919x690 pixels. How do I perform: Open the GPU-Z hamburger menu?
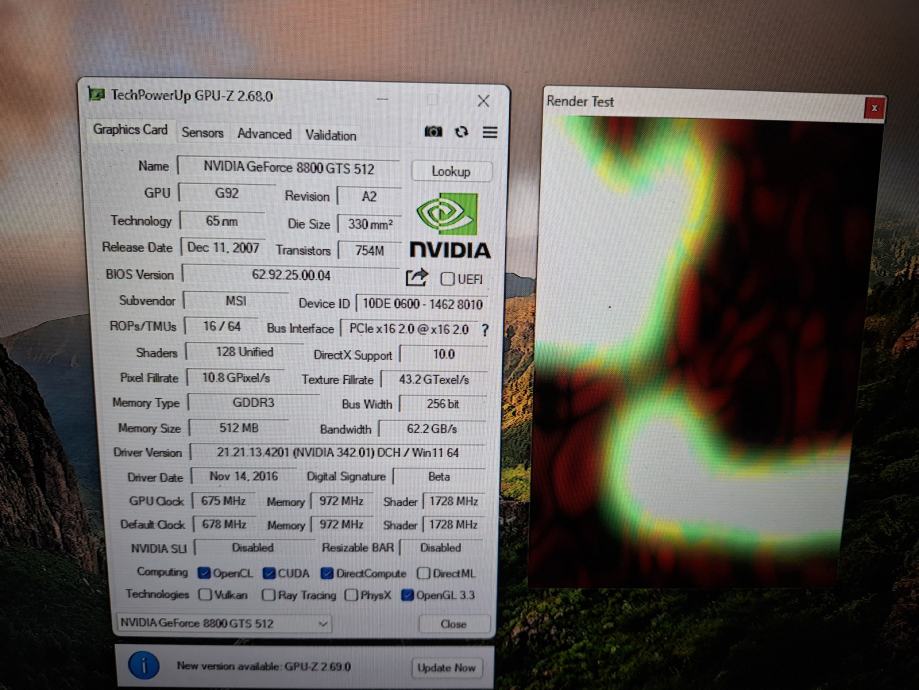point(490,132)
